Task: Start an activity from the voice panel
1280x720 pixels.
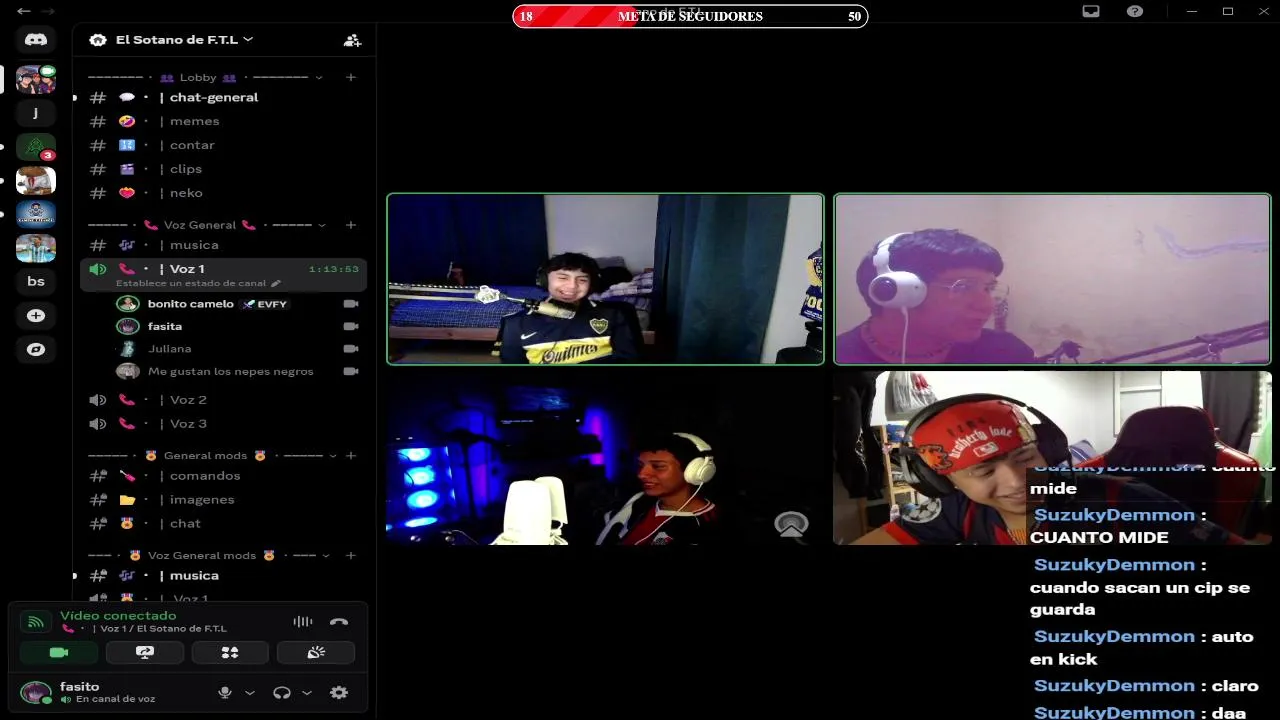Action: click(230, 652)
